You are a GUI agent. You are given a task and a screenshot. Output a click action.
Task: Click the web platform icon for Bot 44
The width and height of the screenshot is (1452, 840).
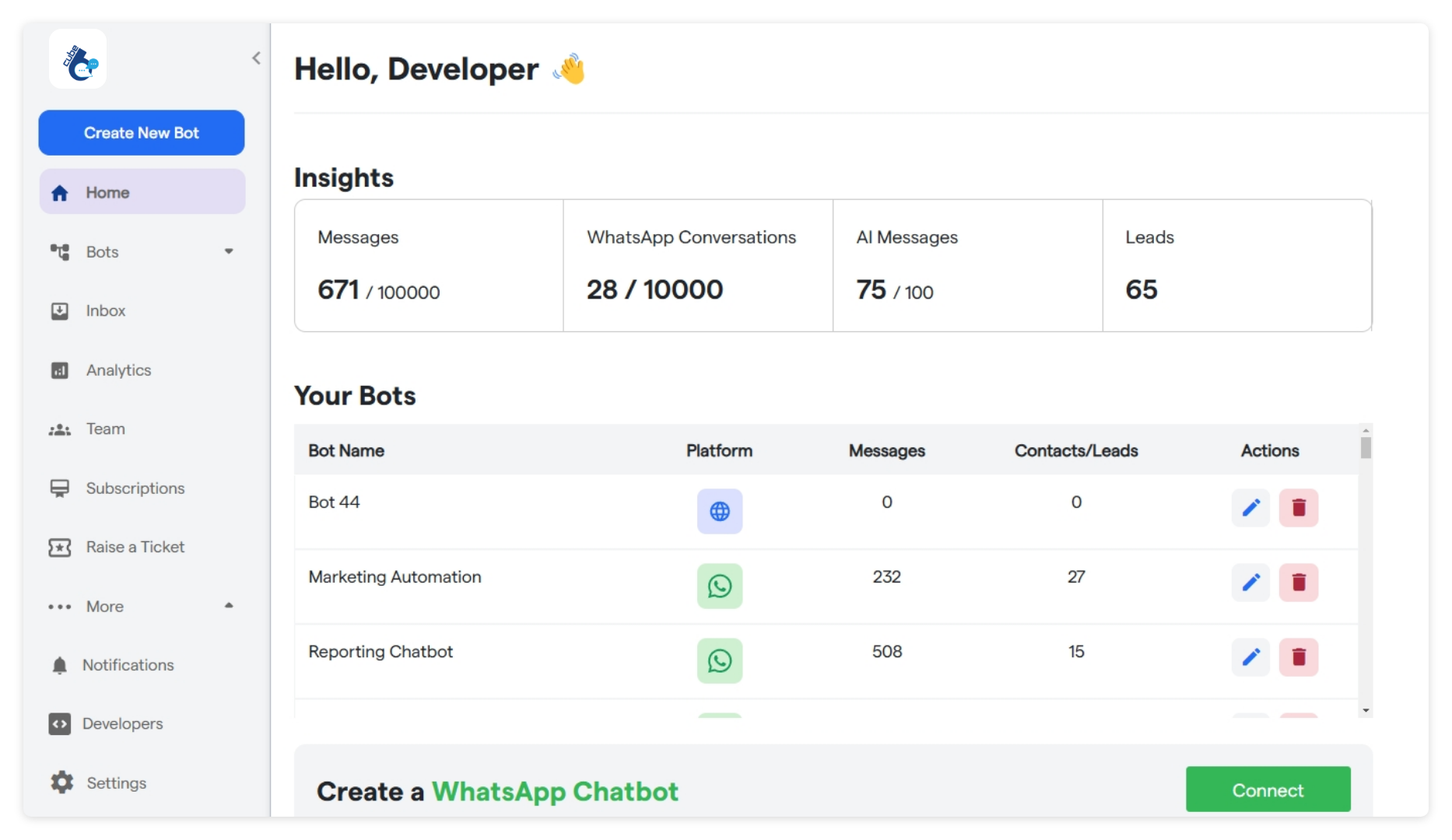coord(720,511)
